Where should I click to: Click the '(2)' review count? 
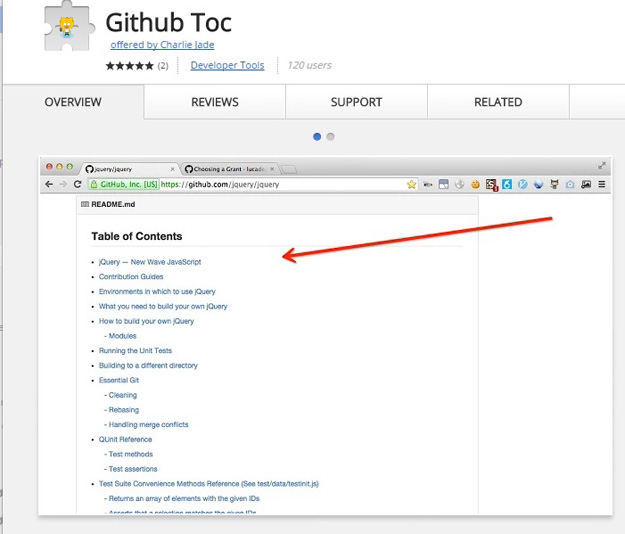pyautogui.click(x=163, y=66)
